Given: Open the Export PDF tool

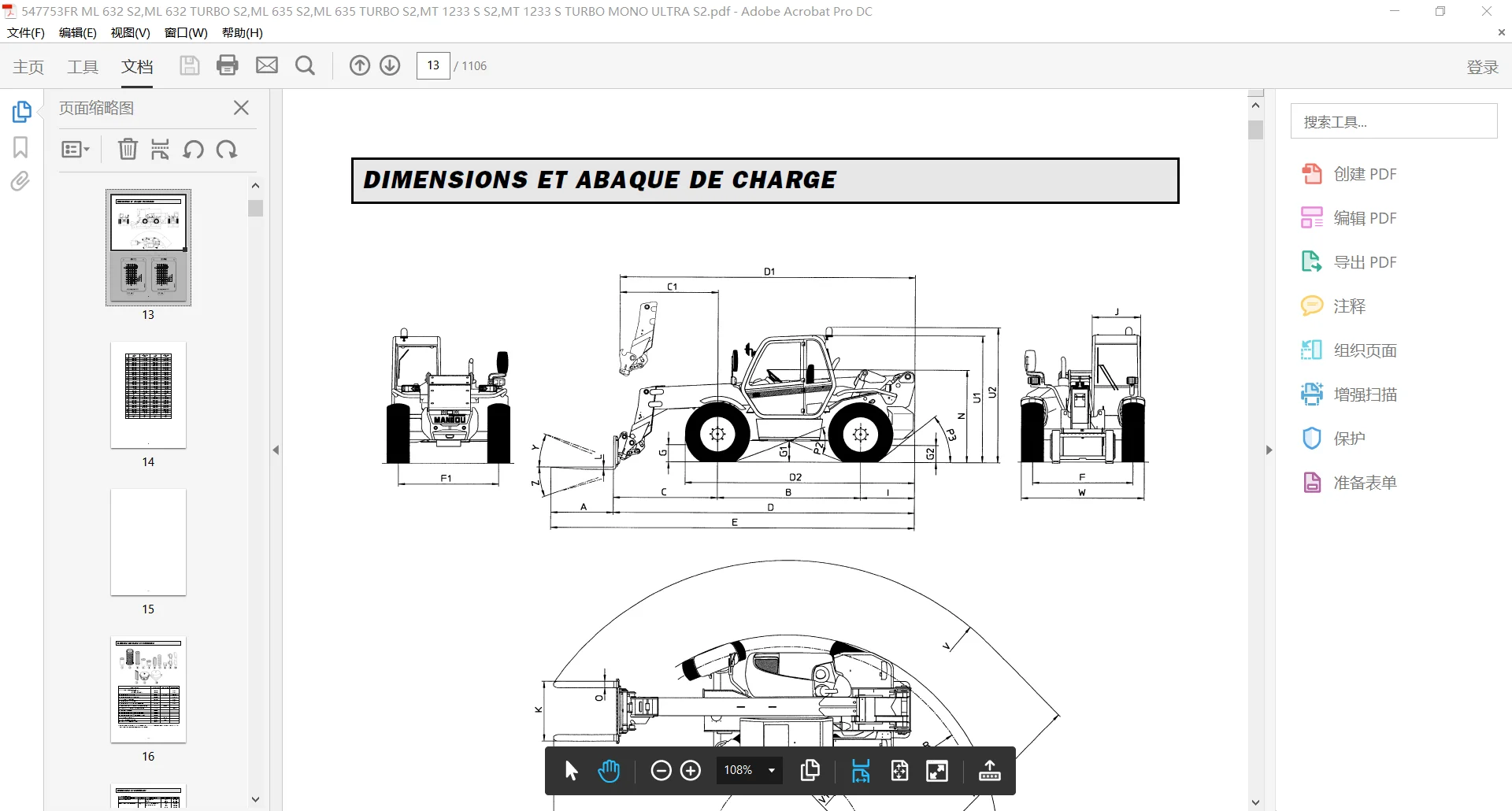Looking at the screenshot, I should [x=1348, y=262].
